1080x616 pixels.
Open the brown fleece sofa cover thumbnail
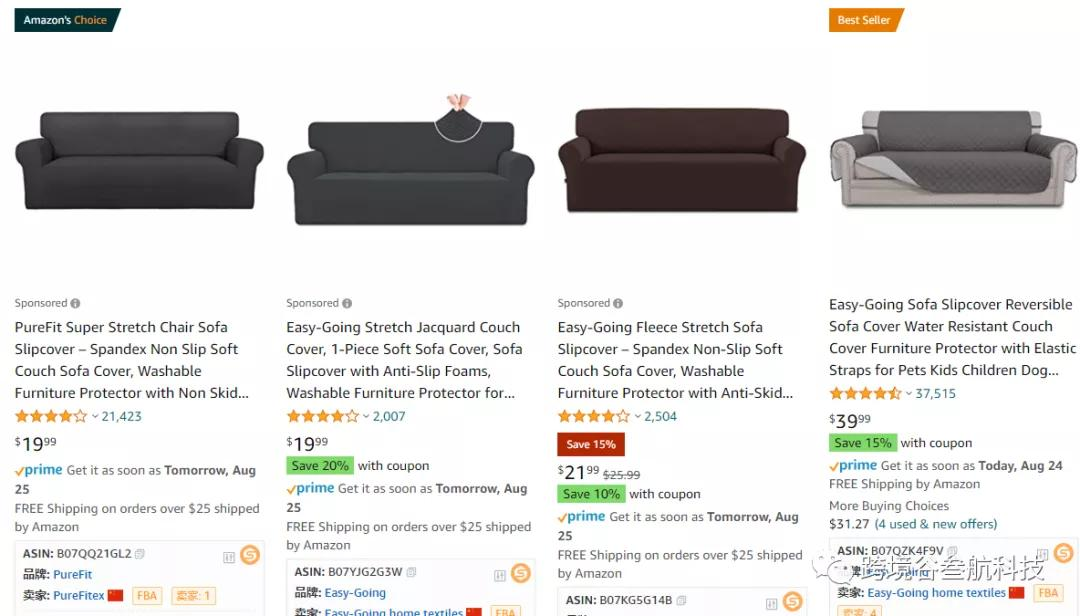682,161
